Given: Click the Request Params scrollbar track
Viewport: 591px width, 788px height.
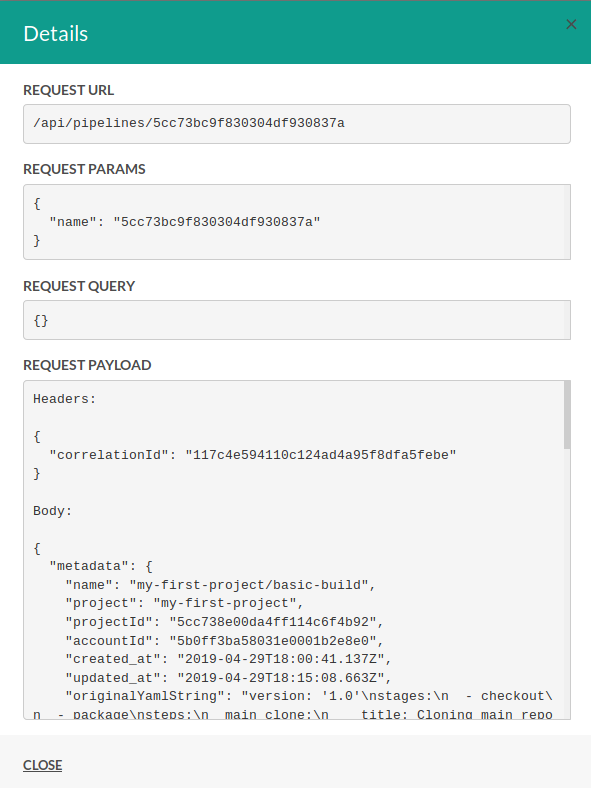Looking at the screenshot, I should 567,222.
